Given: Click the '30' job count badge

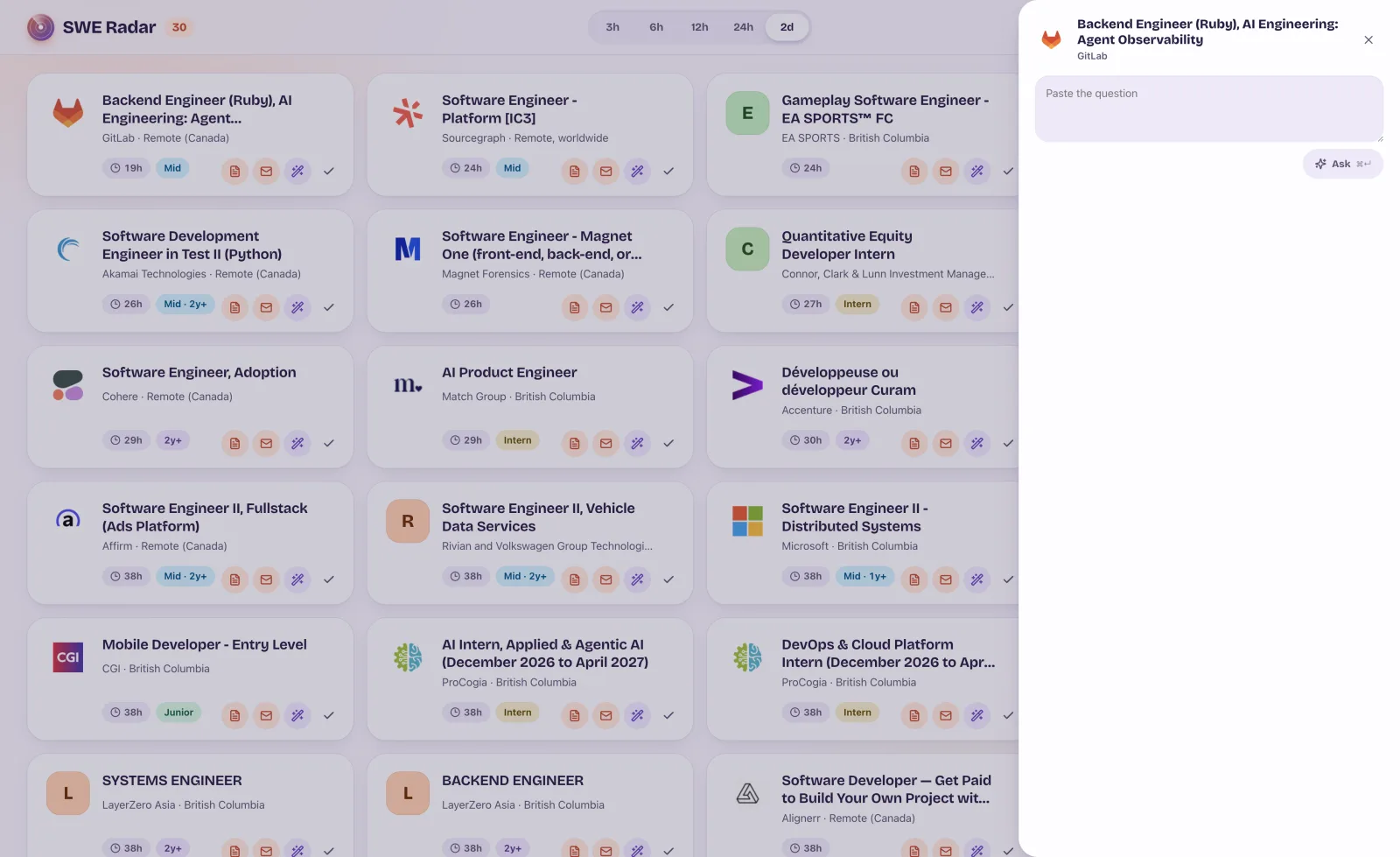Looking at the screenshot, I should [x=179, y=27].
